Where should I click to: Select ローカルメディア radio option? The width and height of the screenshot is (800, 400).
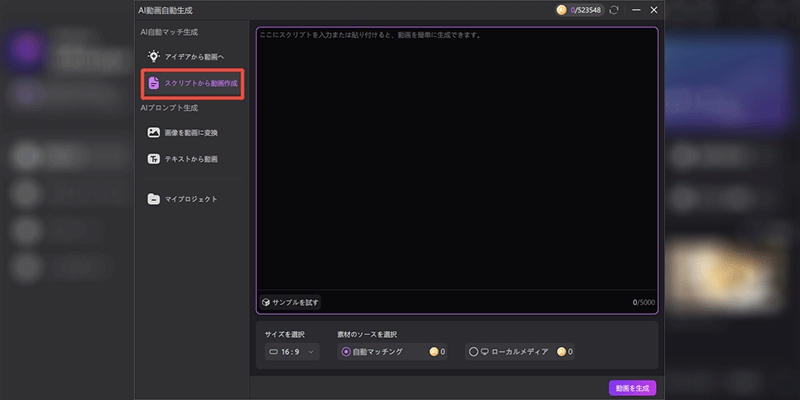point(473,352)
